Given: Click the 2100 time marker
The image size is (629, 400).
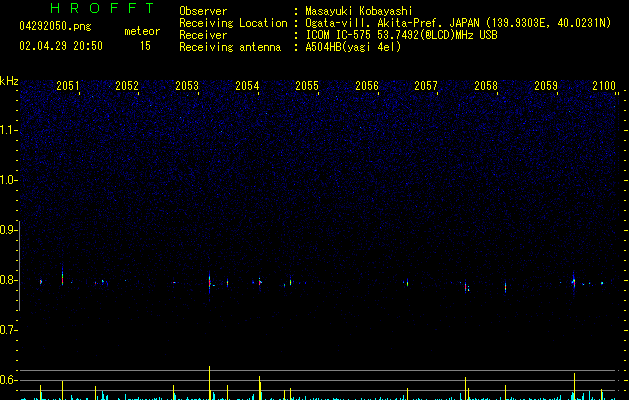Looking at the screenshot, I should tap(604, 85).
